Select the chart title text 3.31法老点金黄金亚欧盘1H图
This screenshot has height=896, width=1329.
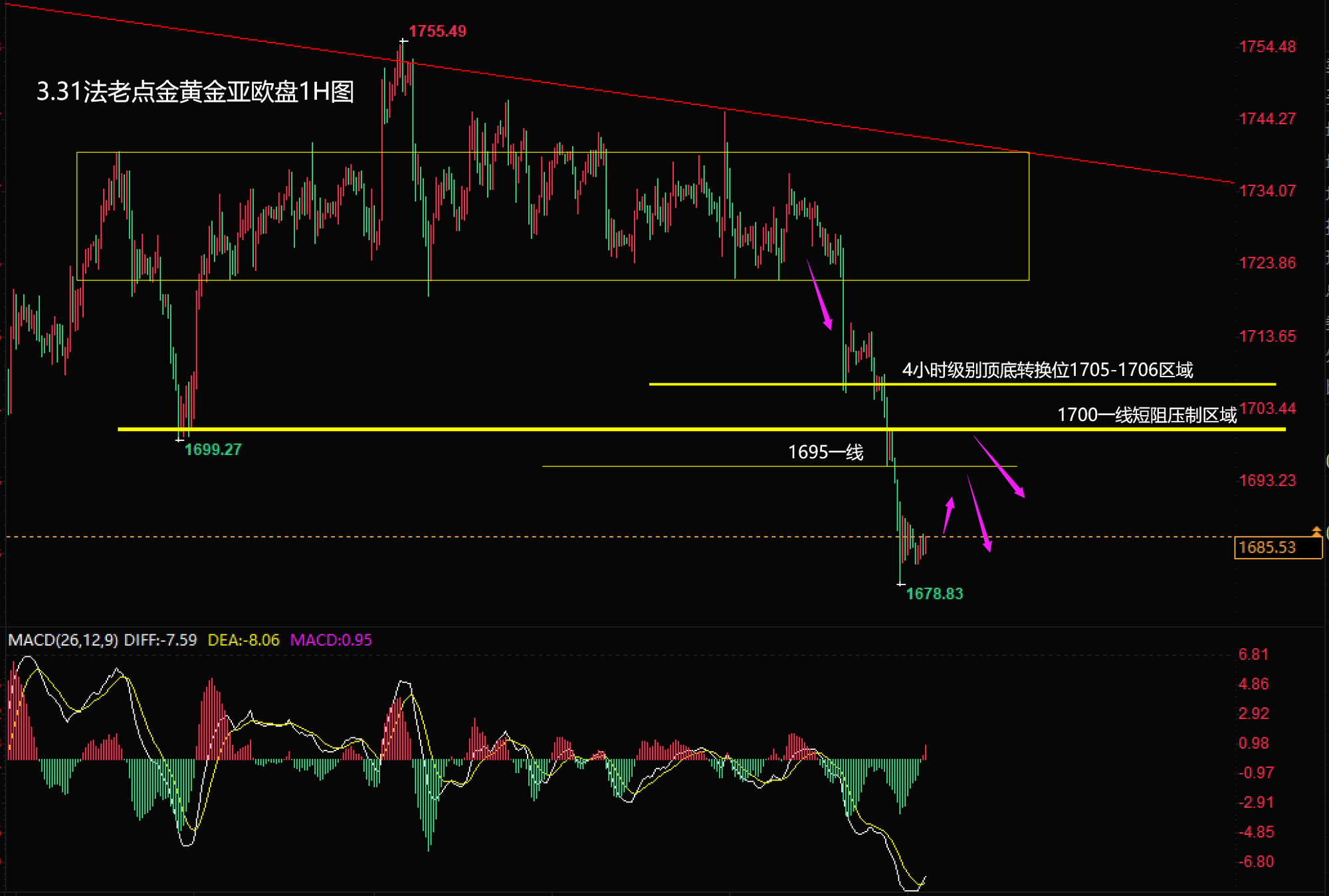(x=195, y=92)
